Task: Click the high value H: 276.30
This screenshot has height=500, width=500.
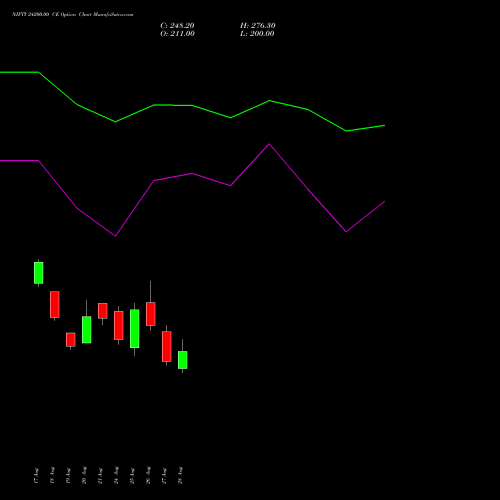Action: pyautogui.click(x=258, y=26)
